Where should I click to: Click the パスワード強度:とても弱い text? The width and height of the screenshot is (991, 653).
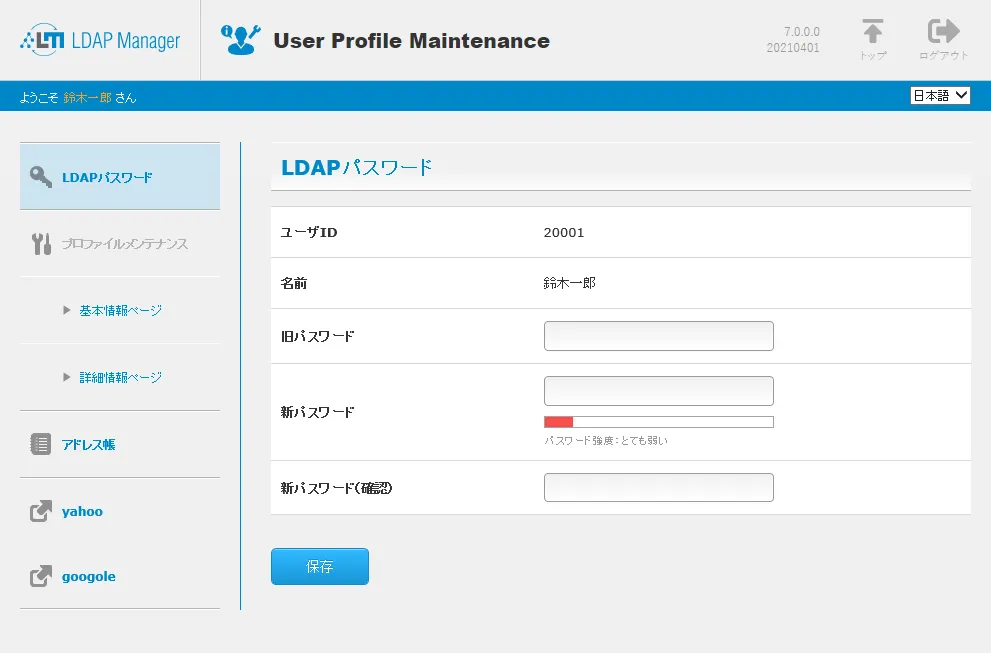click(x=606, y=441)
